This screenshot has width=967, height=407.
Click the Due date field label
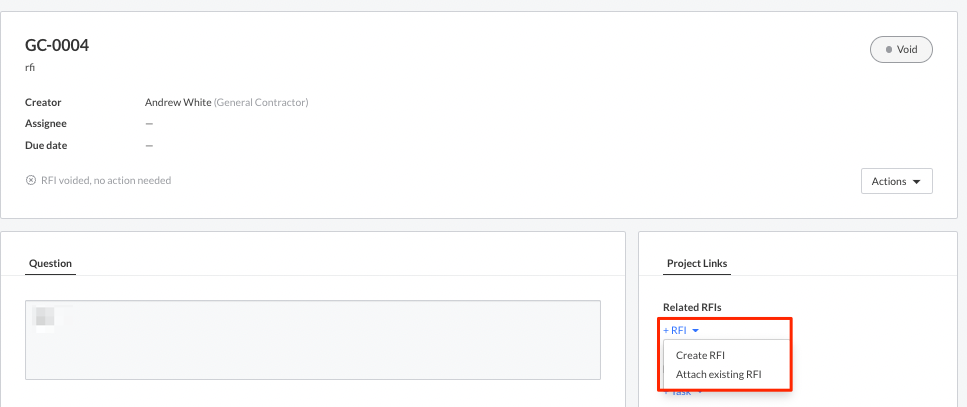point(46,145)
